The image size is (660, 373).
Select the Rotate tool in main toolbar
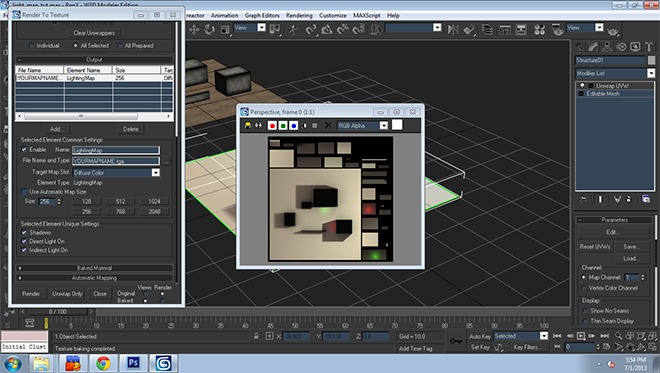click(209, 29)
